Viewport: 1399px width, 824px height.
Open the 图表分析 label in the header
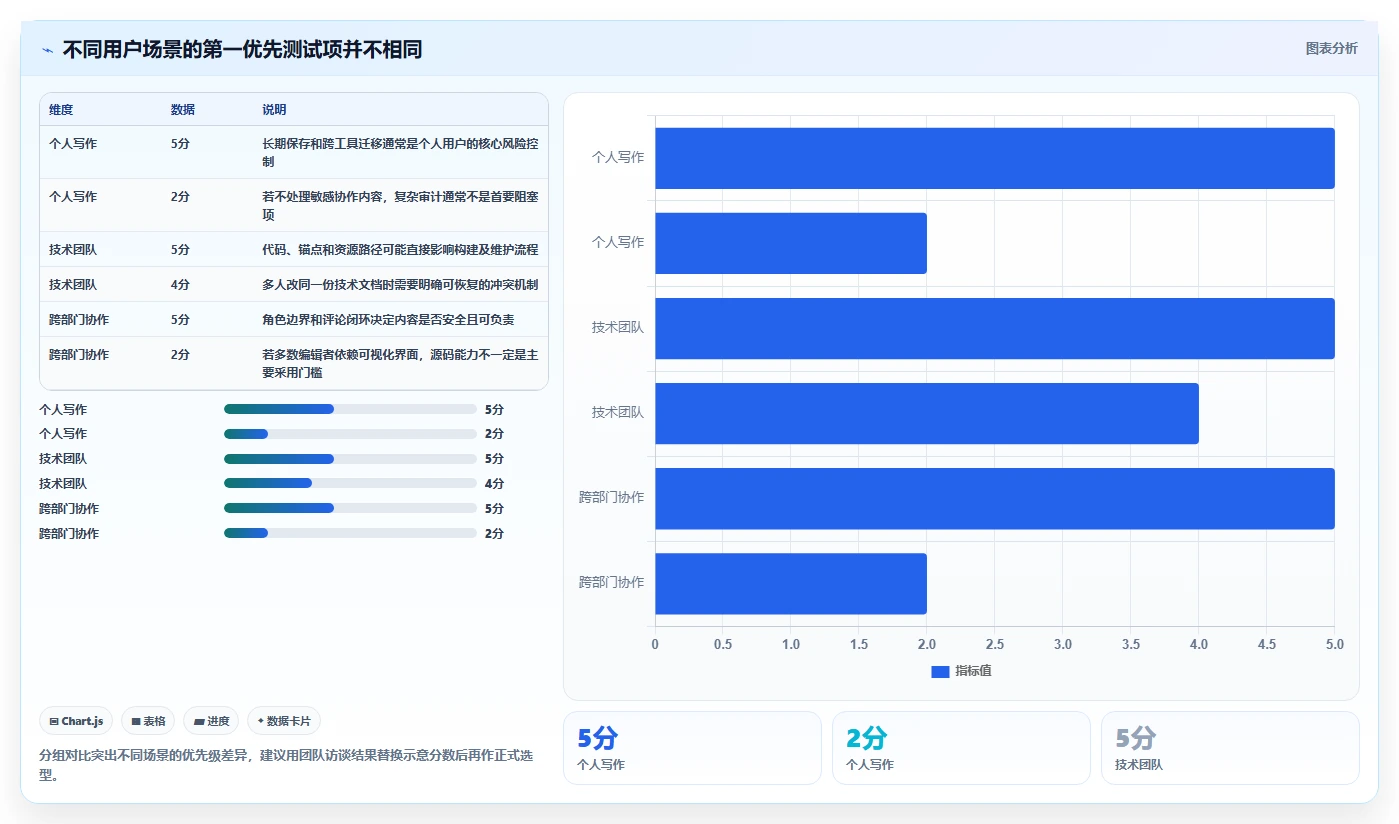point(1332,48)
